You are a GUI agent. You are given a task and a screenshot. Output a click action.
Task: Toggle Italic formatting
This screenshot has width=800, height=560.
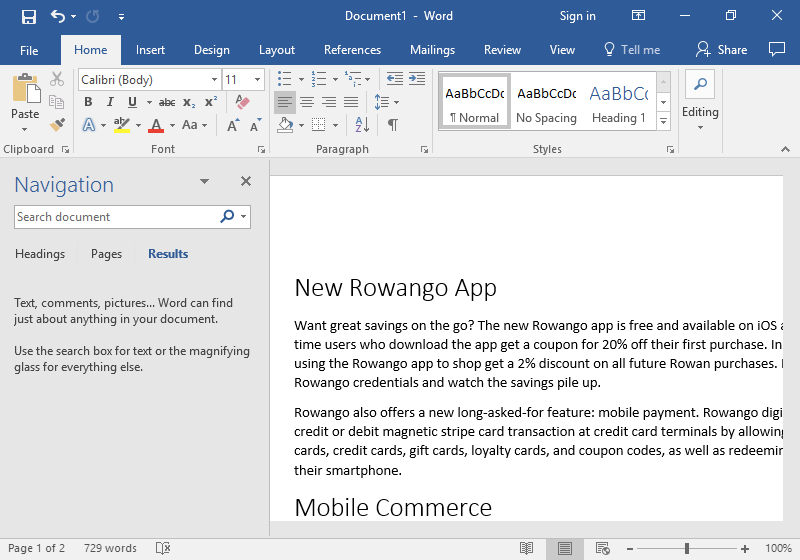(x=110, y=102)
